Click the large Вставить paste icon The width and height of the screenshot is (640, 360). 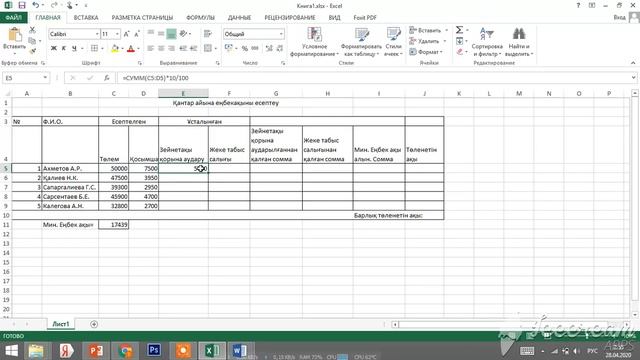[15, 35]
